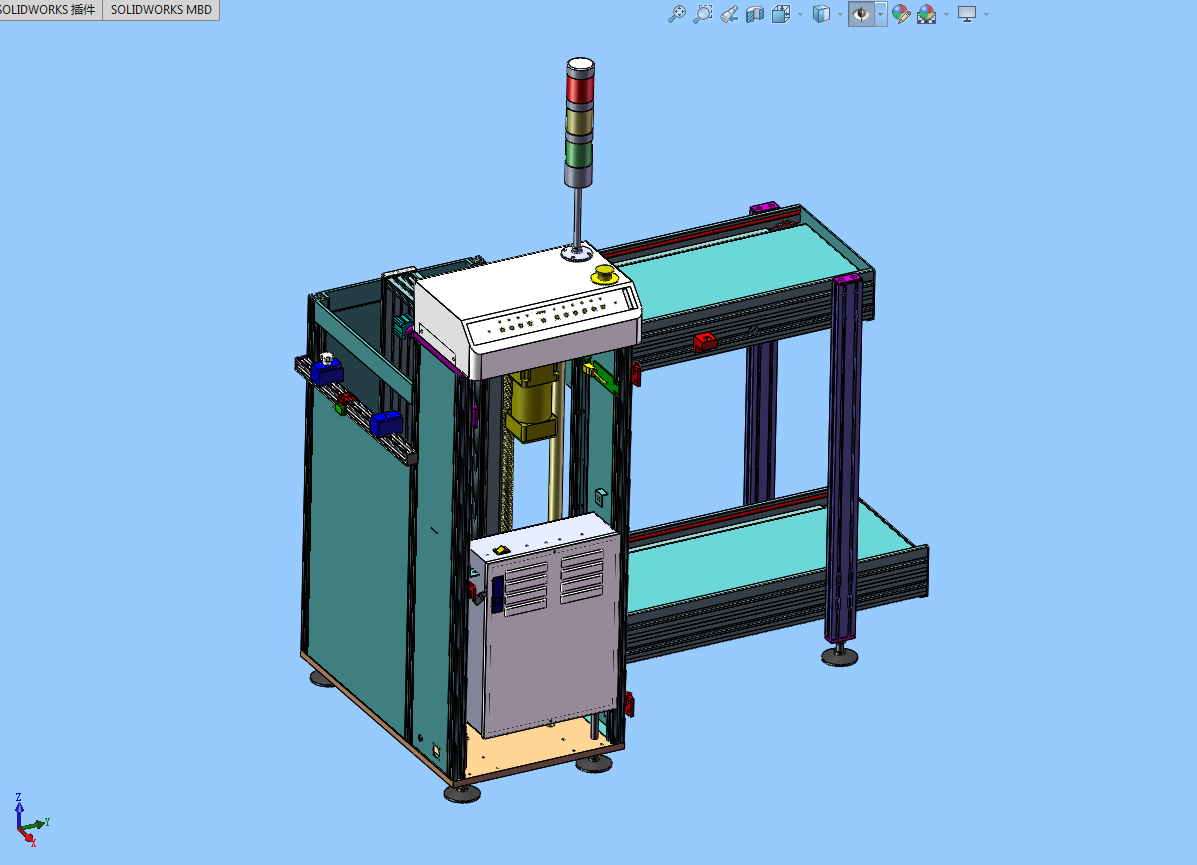
Task: Expand the View Orientation dropdown arrow
Action: pos(800,14)
